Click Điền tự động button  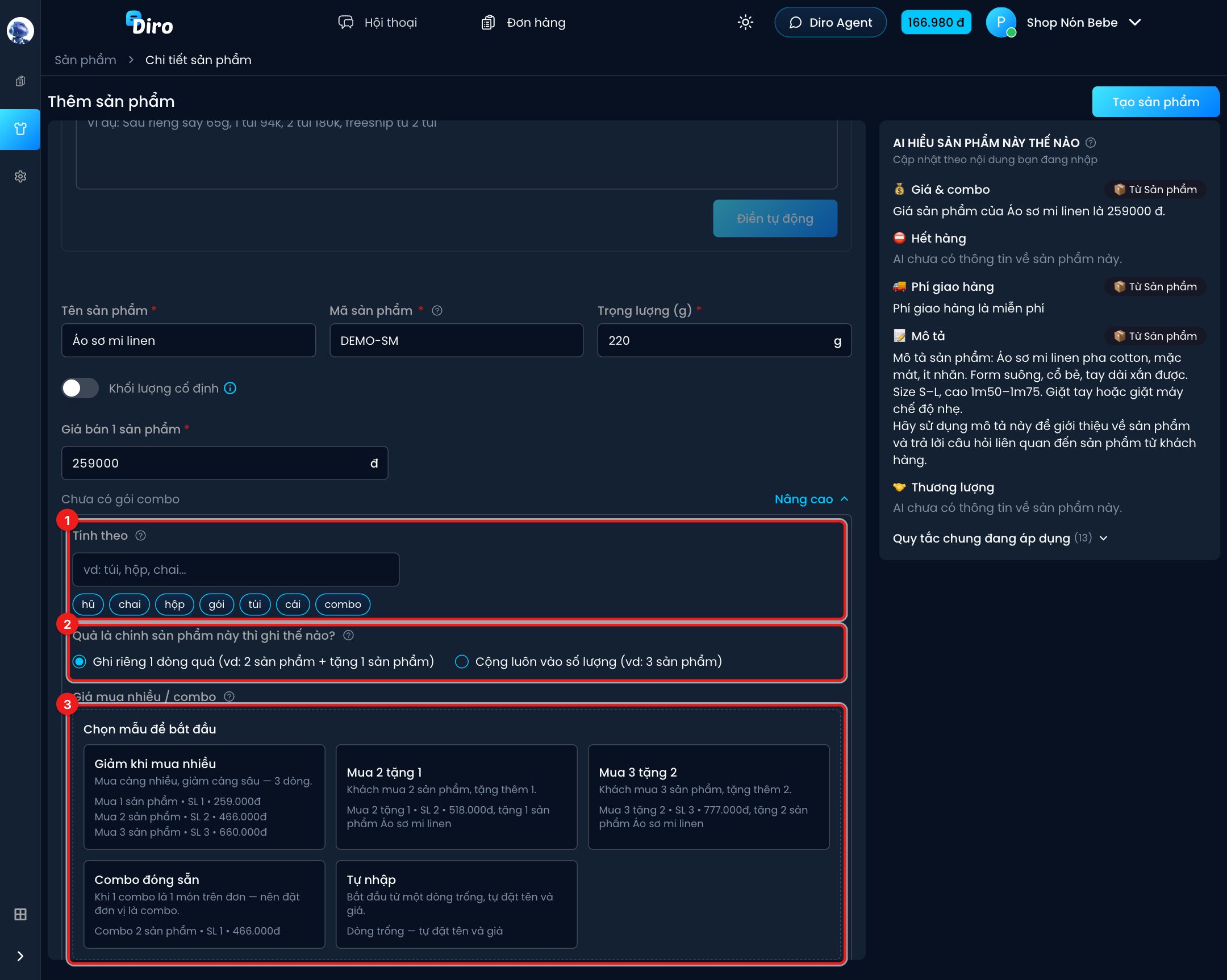point(775,219)
